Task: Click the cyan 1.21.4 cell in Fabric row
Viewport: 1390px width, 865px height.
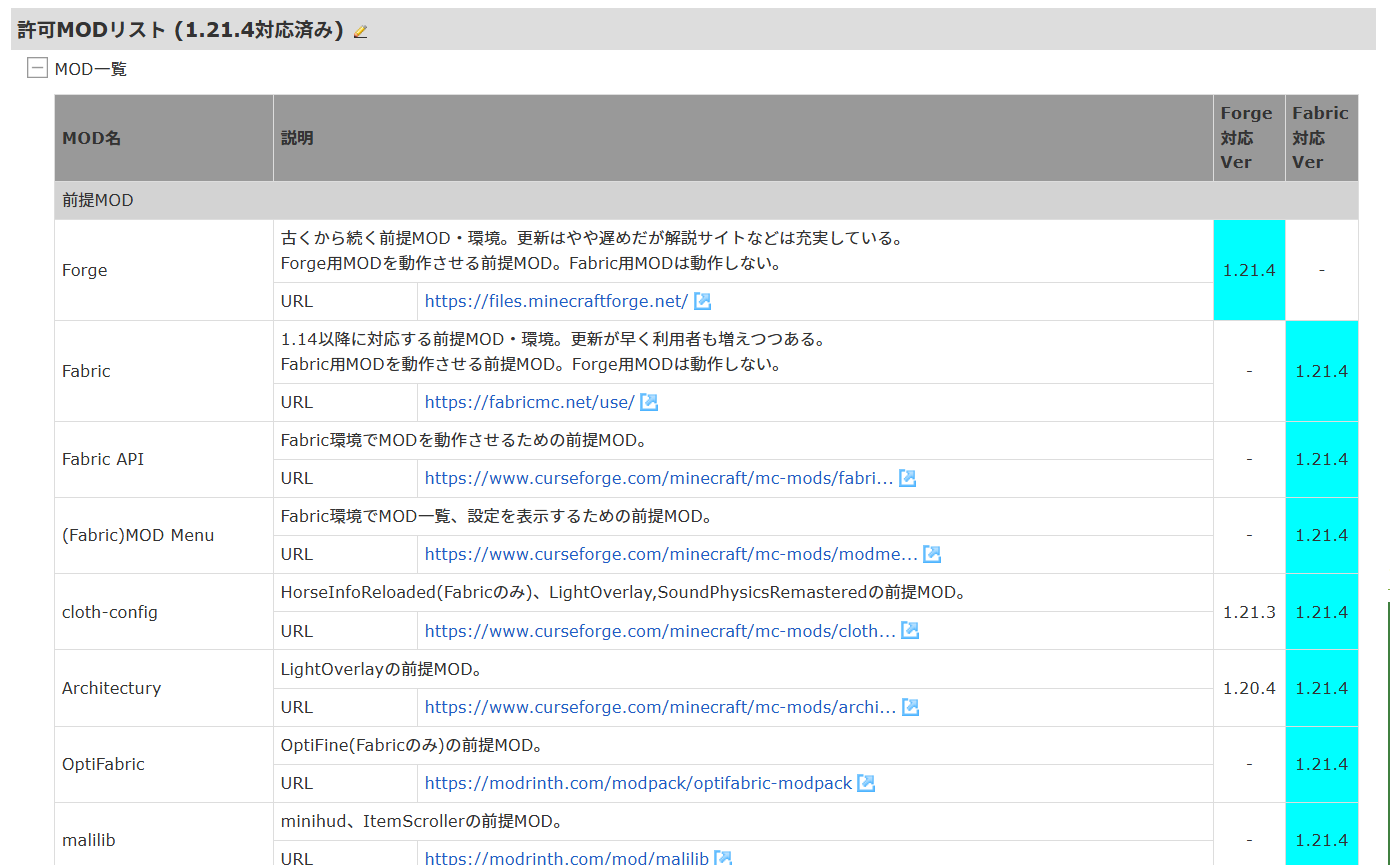Action: click(1322, 371)
